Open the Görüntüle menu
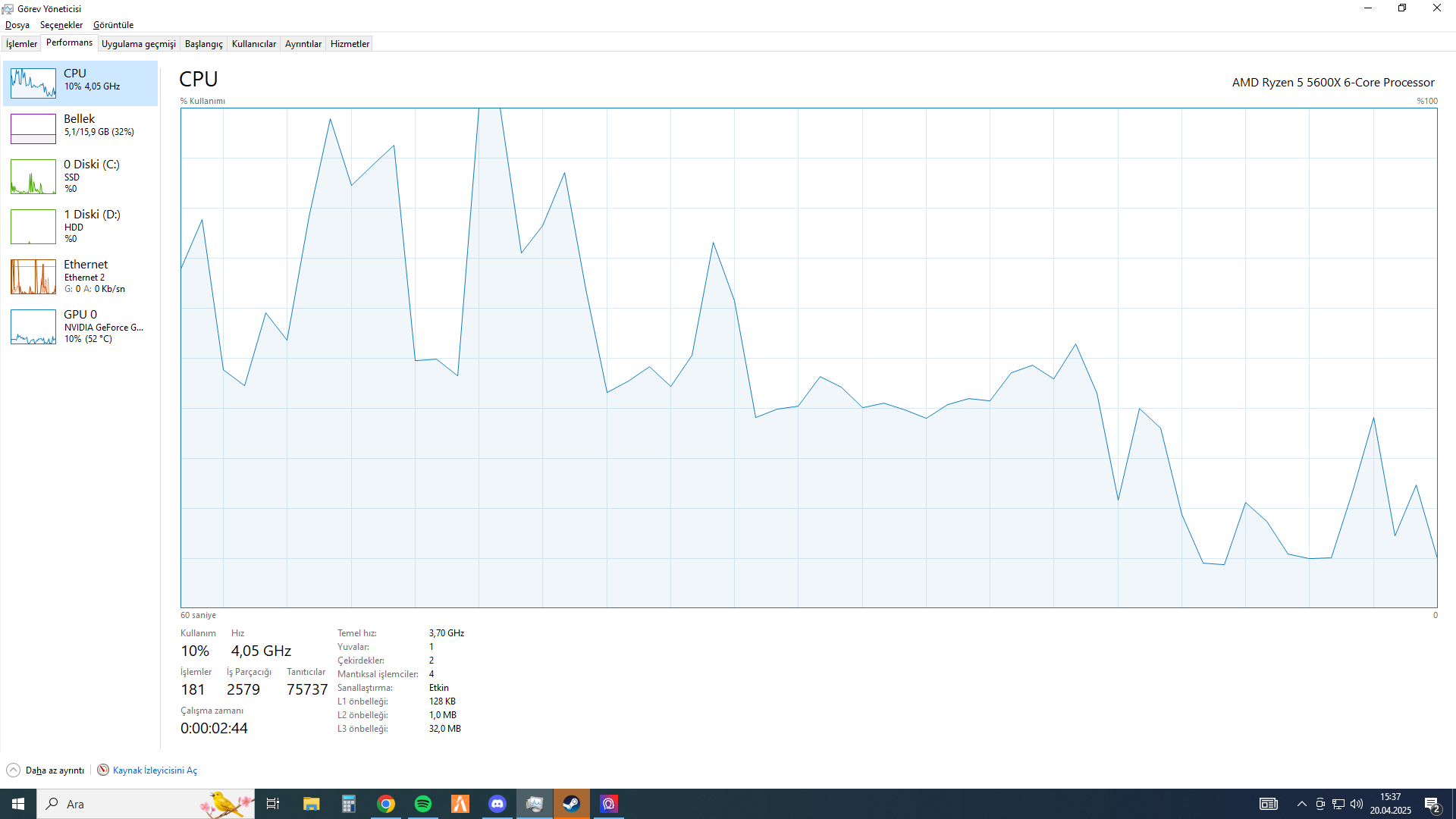1456x819 pixels. point(113,25)
